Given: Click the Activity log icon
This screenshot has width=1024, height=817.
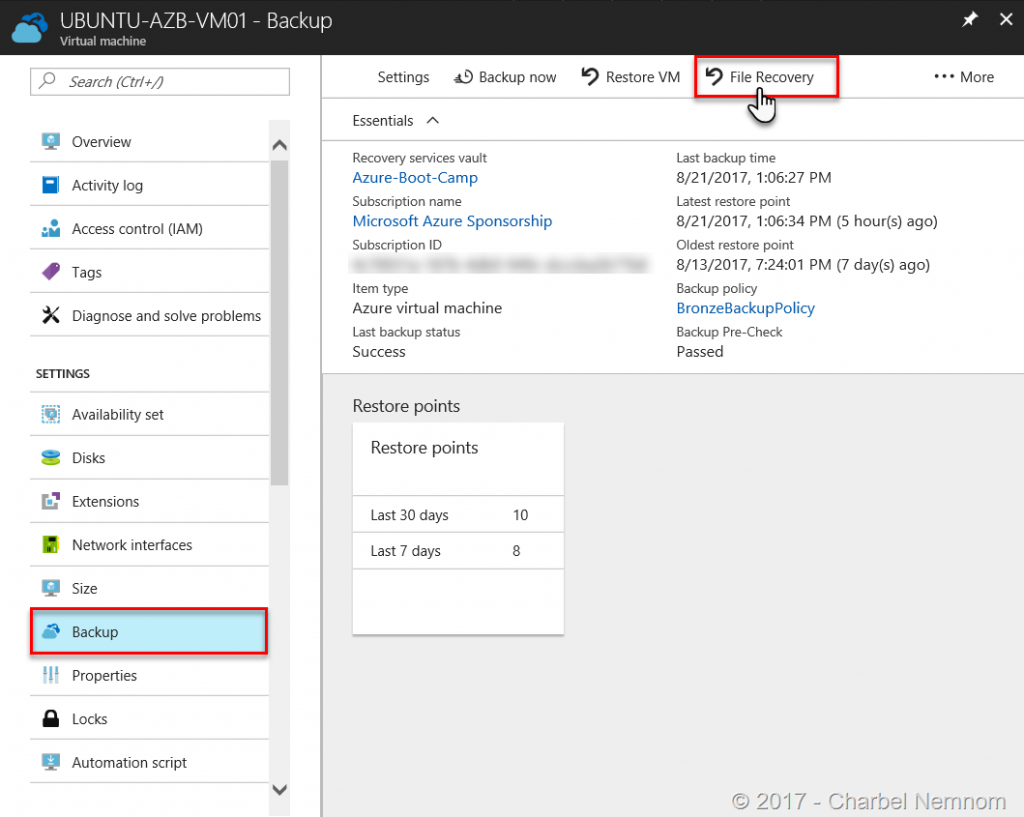Looking at the screenshot, I should click(x=51, y=185).
